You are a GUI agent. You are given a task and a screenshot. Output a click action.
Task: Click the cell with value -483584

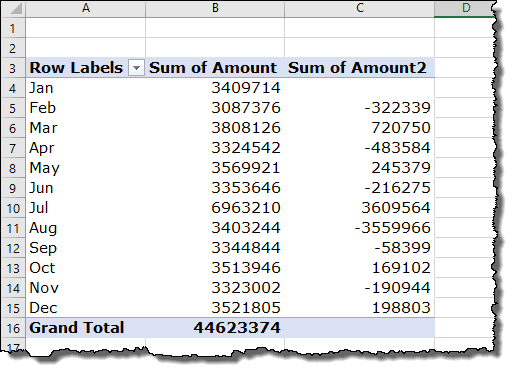359,148
